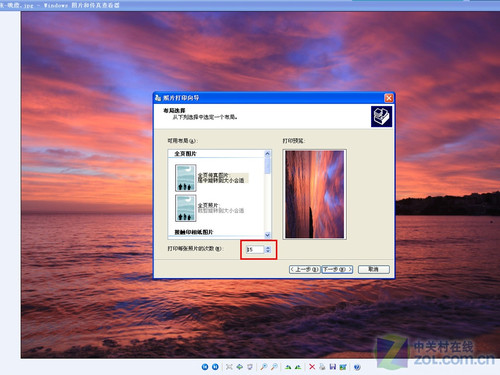
Task: Go to previous image in viewer toolbar
Action: pos(205,367)
